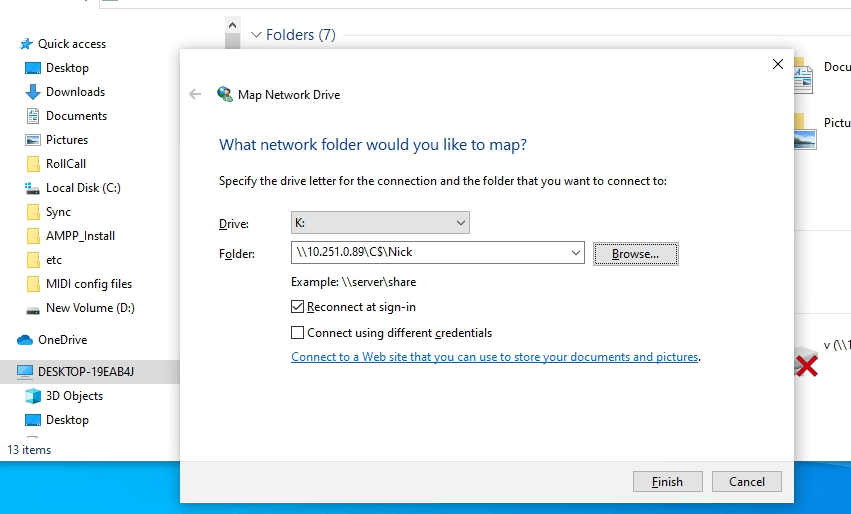Enable Connect using different credentials
The width and height of the screenshot is (851, 514).
(x=297, y=332)
